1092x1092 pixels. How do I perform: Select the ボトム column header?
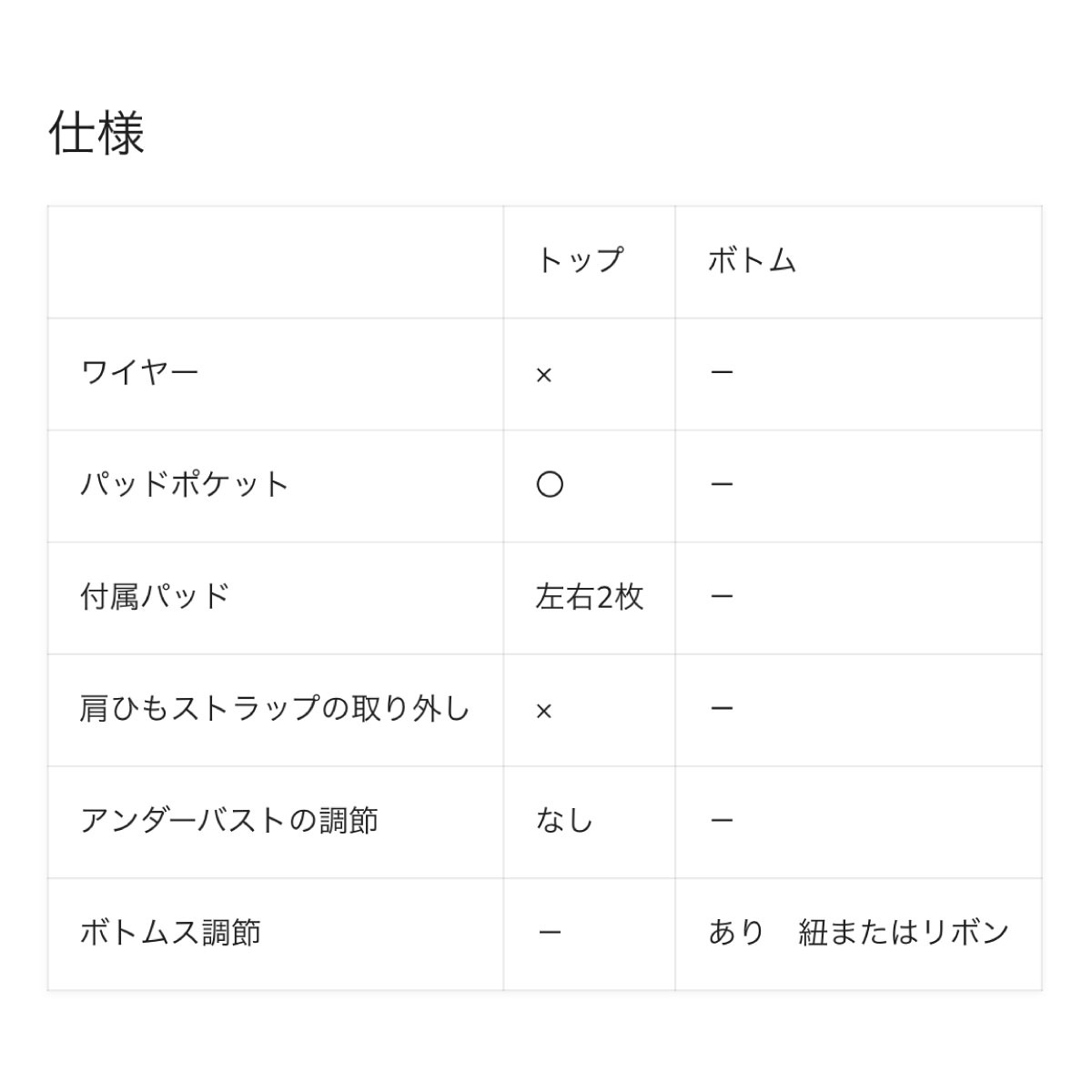753,261
